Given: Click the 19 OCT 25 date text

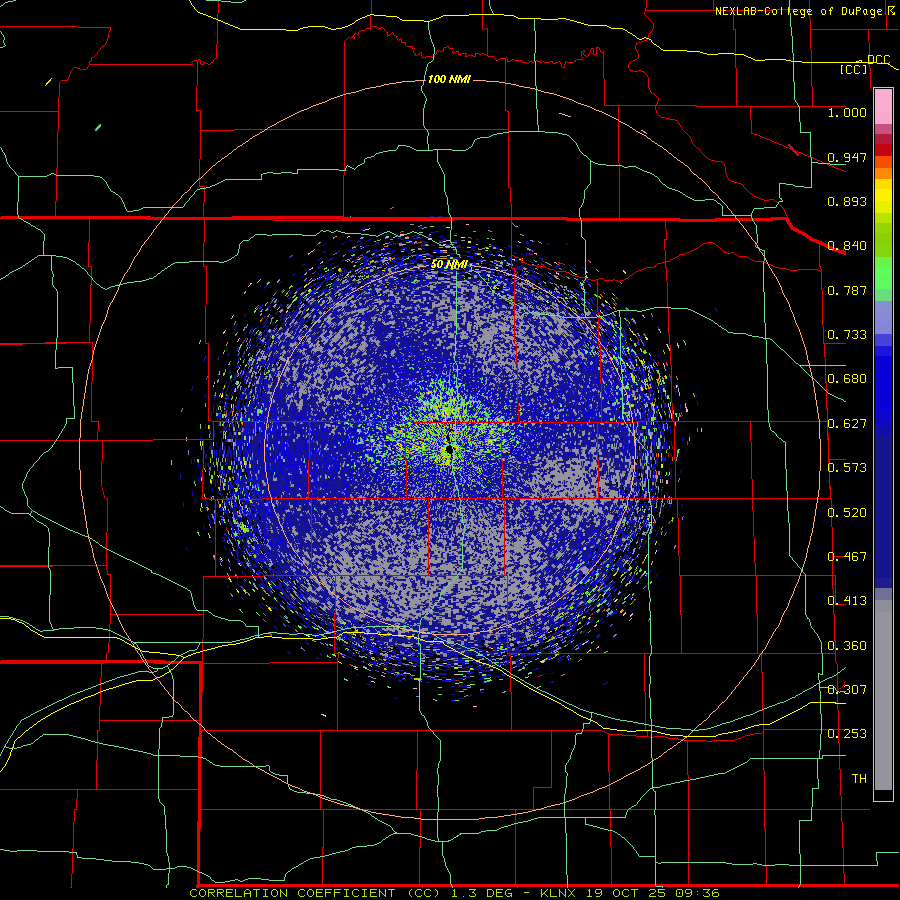Looking at the screenshot, I should (626, 893).
